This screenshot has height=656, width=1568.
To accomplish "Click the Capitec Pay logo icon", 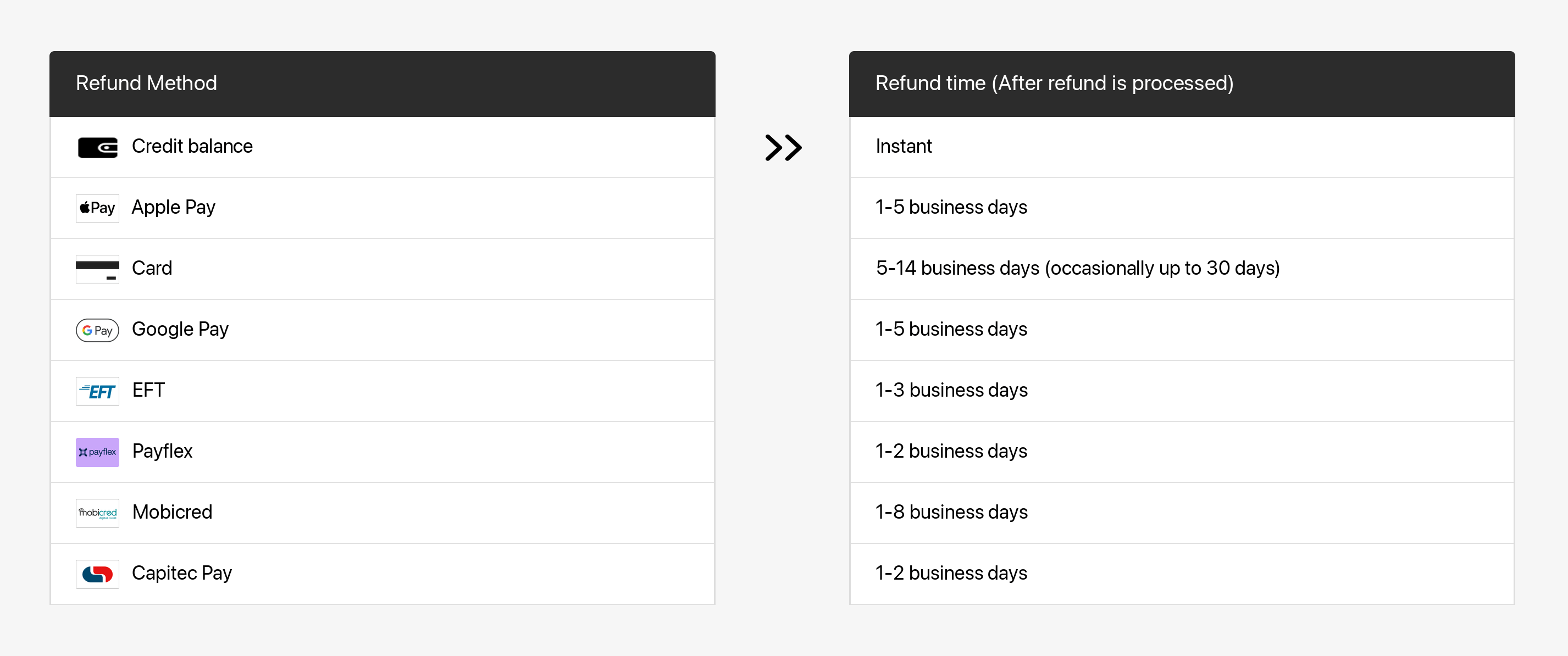I will tap(97, 573).
